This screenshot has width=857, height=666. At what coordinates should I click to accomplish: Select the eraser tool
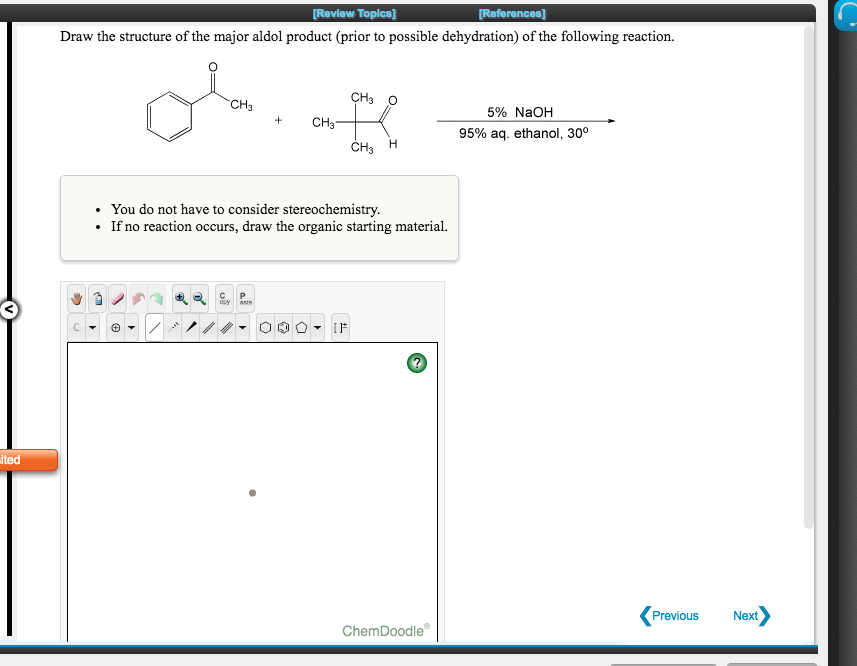coord(117,299)
